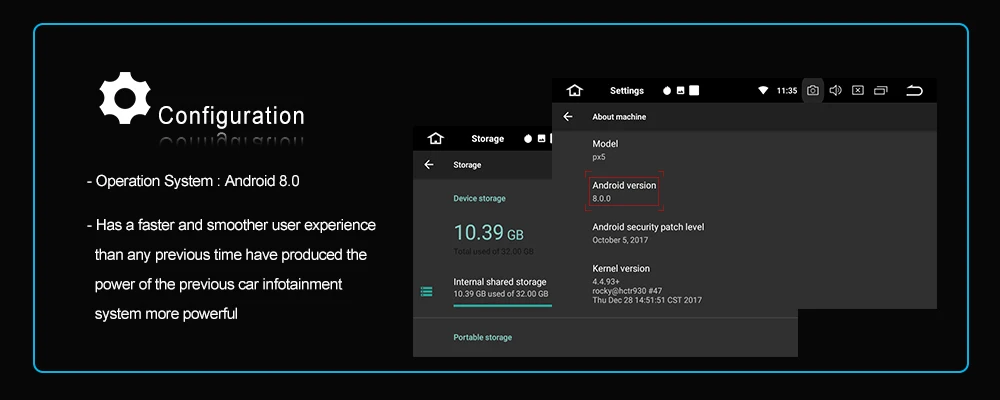Click the white gear icon beside Configuration
This screenshot has width=1000, height=400.
pyautogui.click(x=125, y=98)
